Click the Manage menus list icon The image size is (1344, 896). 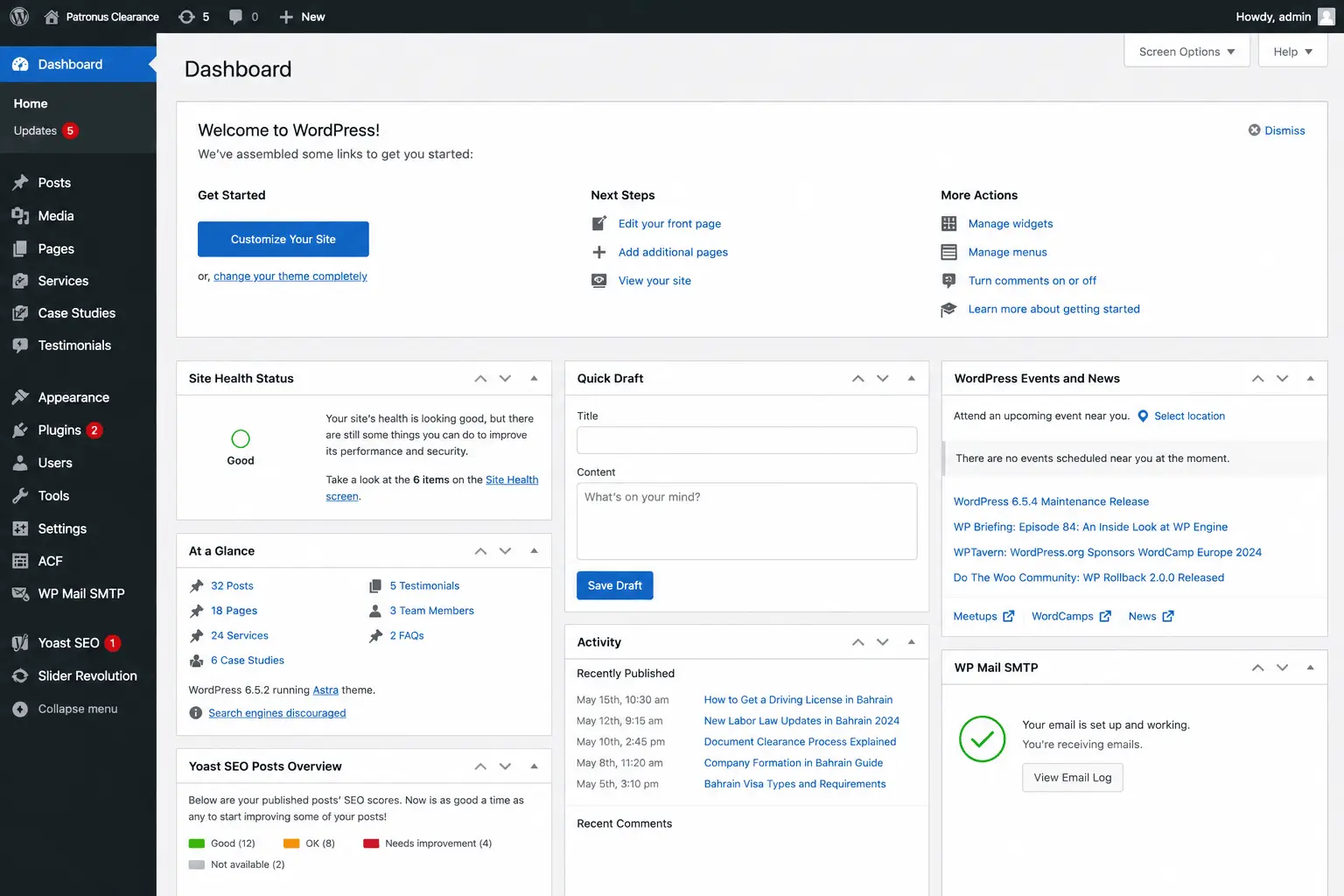tap(948, 252)
